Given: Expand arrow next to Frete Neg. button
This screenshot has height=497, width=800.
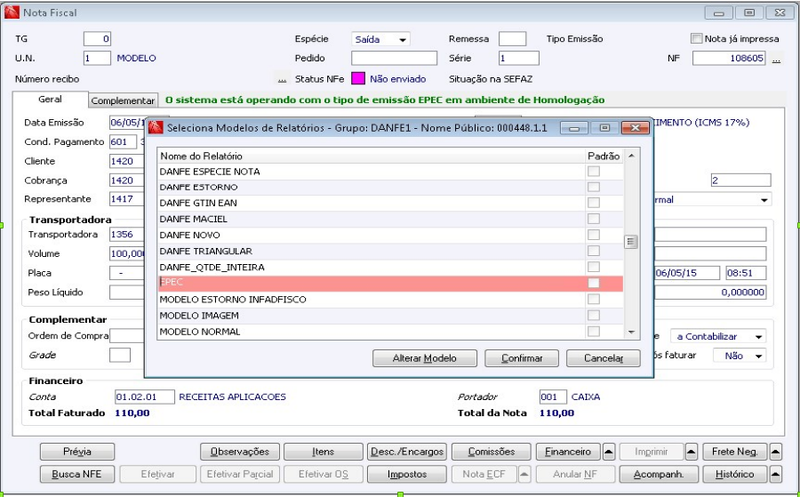Looking at the screenshot, I should 775,452.
